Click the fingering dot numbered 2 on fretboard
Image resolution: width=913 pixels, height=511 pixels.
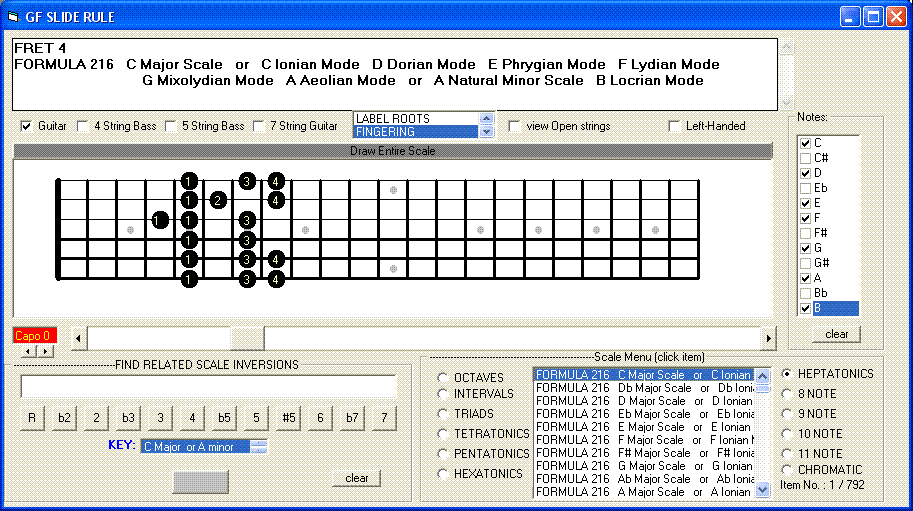218,200
